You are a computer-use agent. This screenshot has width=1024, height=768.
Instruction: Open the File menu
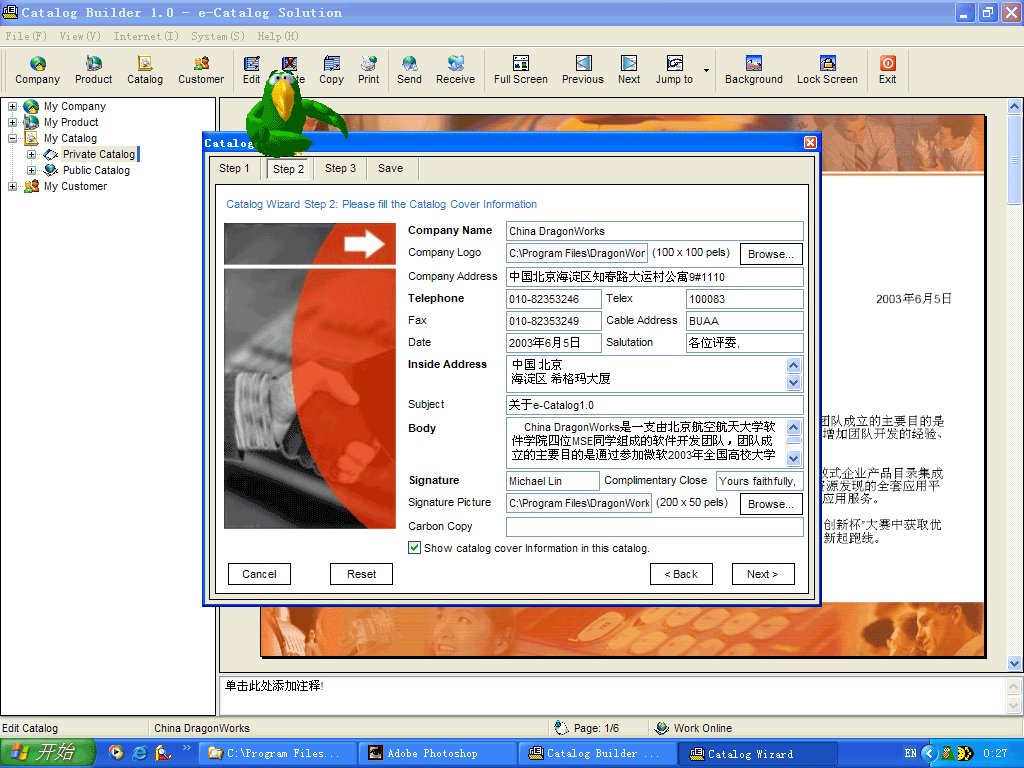coord(26,36)
